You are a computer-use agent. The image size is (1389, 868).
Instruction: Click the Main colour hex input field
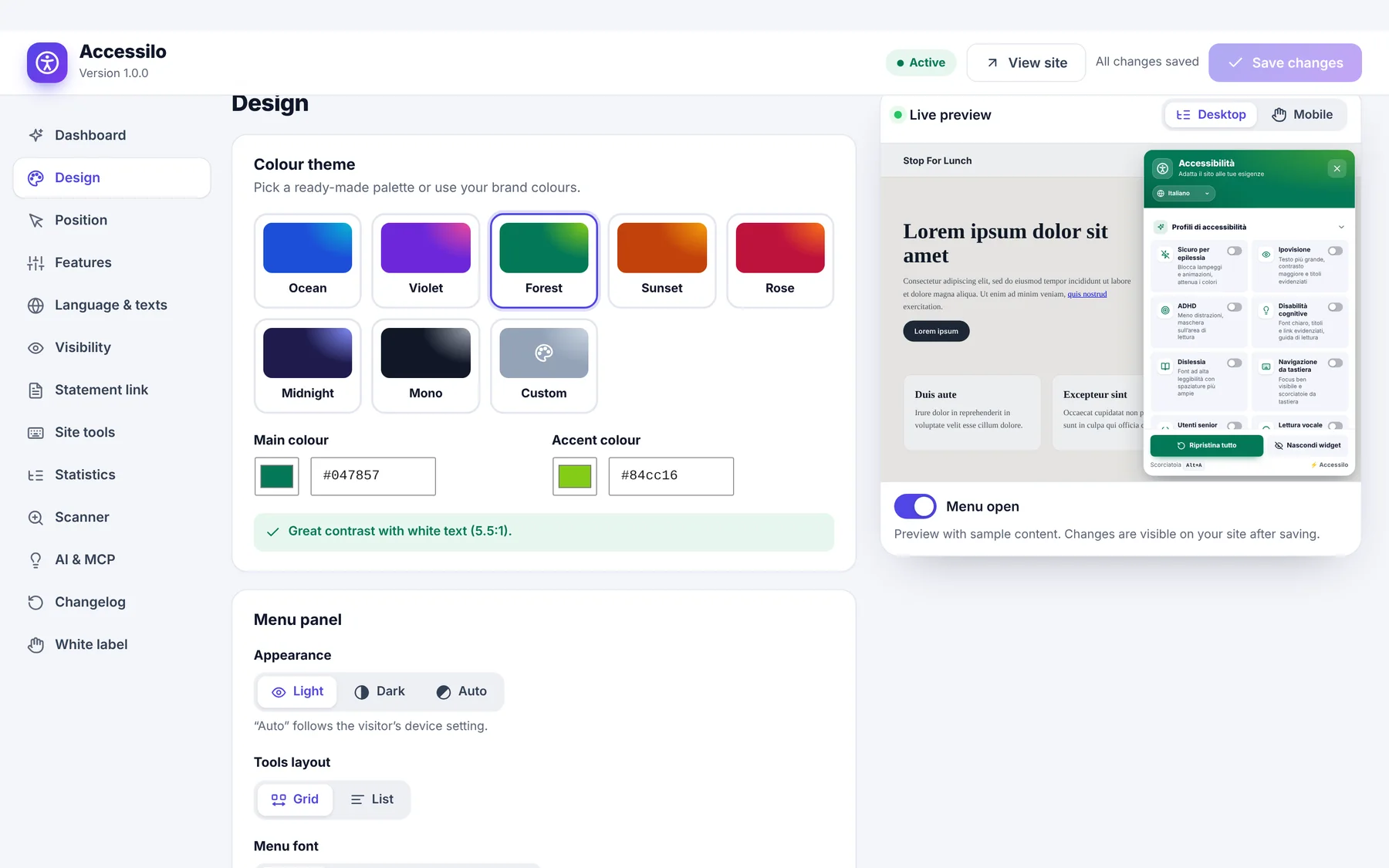(x=373, y=476)
